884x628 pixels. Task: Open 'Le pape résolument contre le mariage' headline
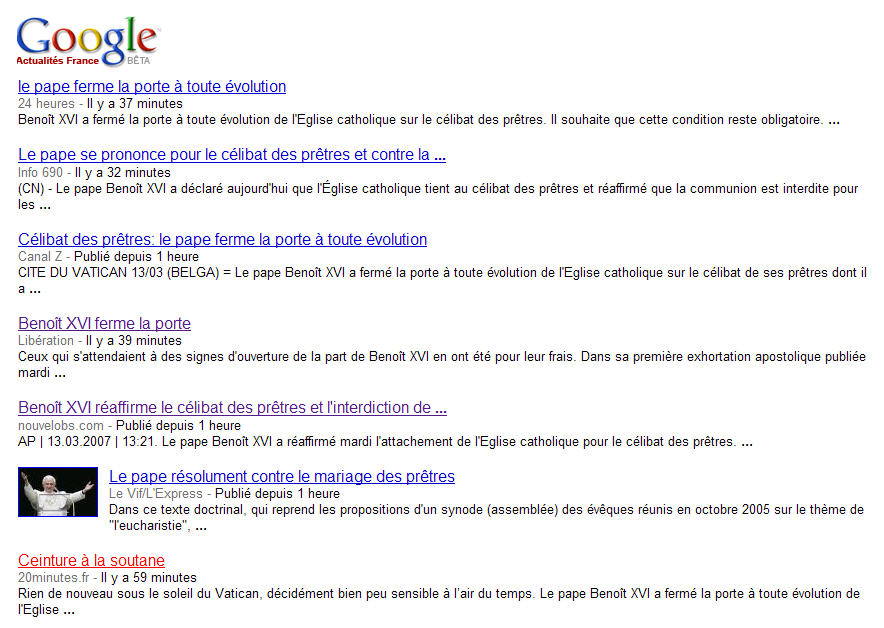pyautogui.click(x=281, y=477)
